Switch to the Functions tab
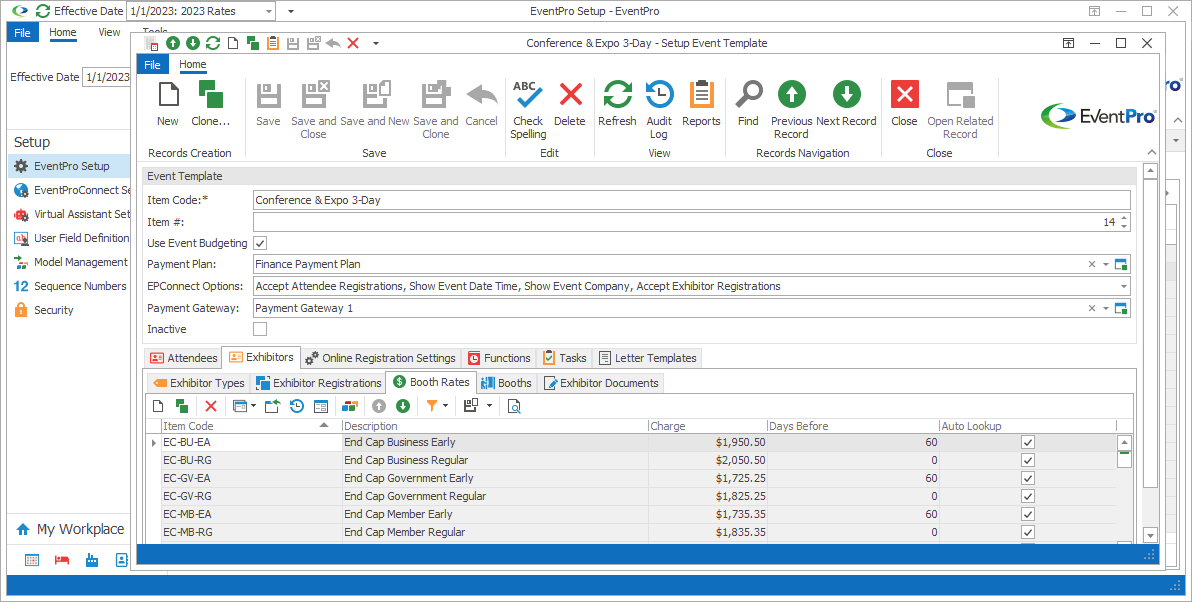This screenshot has width=1192, height=602. pos(499,358)
